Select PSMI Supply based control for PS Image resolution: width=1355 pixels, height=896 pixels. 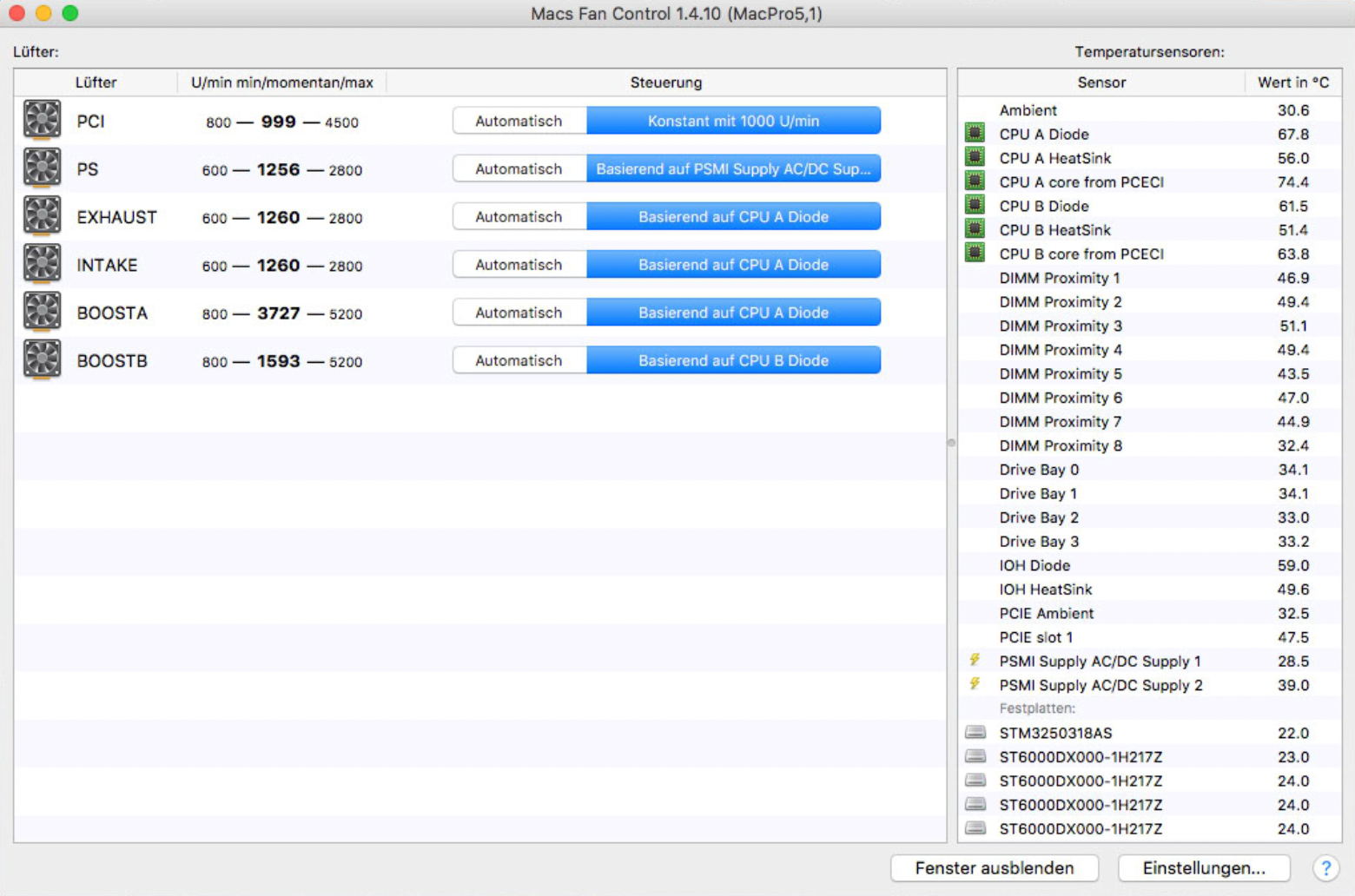[734, 168]
